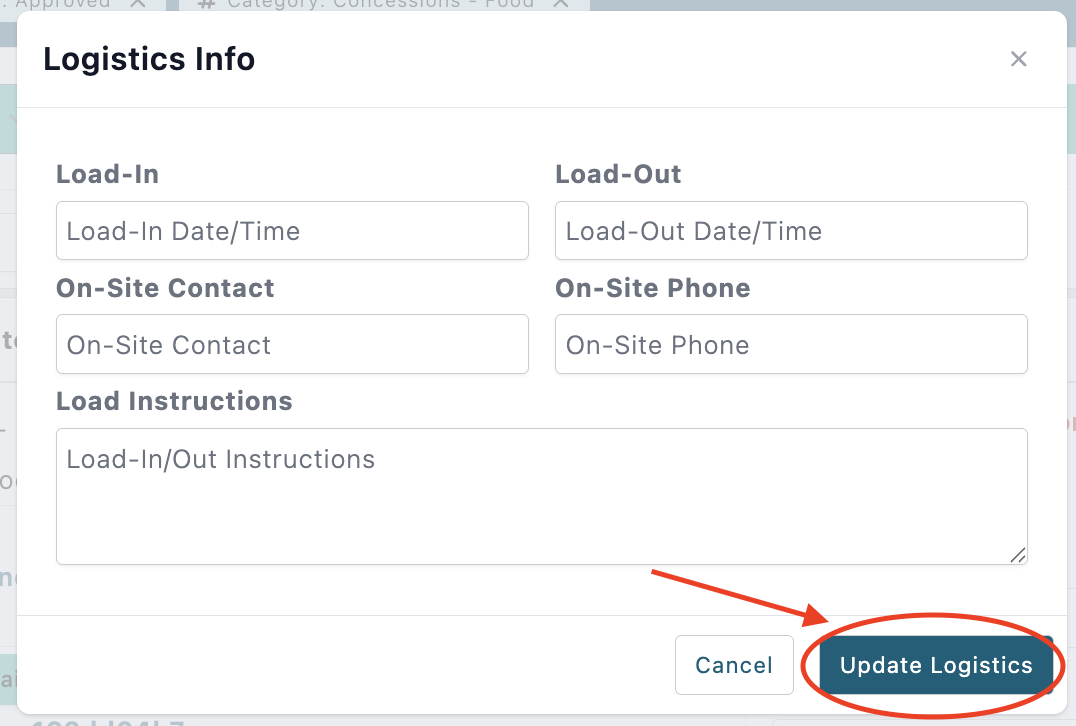Select the Load-In/Out Instructions text area
1076x726 pixels.
tap(541, 496)
